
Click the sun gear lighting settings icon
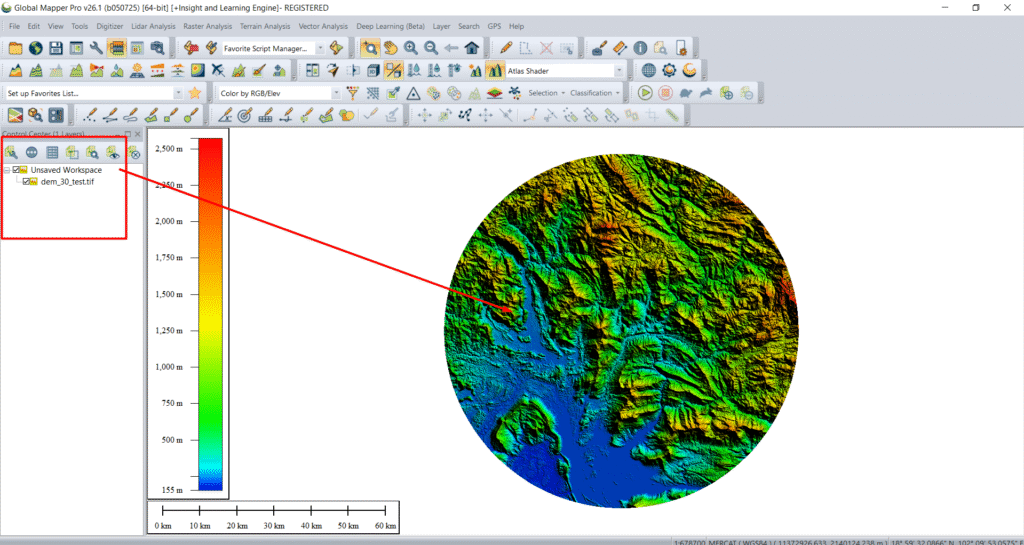pos(669,70)
